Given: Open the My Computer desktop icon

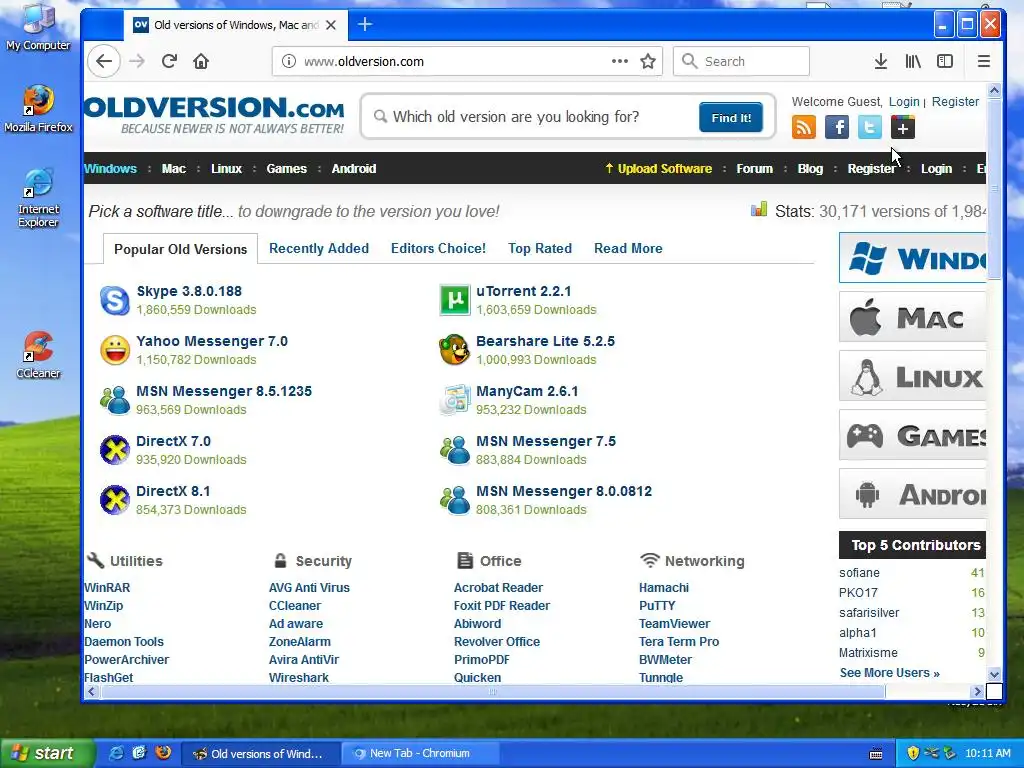Looking at the screenshot, I should point(38,27).
